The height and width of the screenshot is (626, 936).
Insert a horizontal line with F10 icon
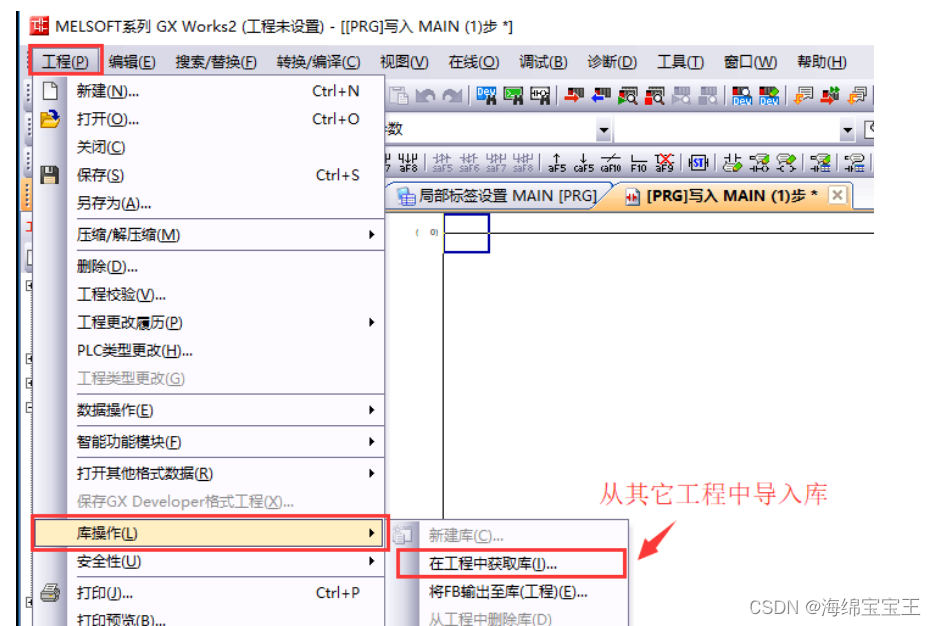click(x=639, y=162)
